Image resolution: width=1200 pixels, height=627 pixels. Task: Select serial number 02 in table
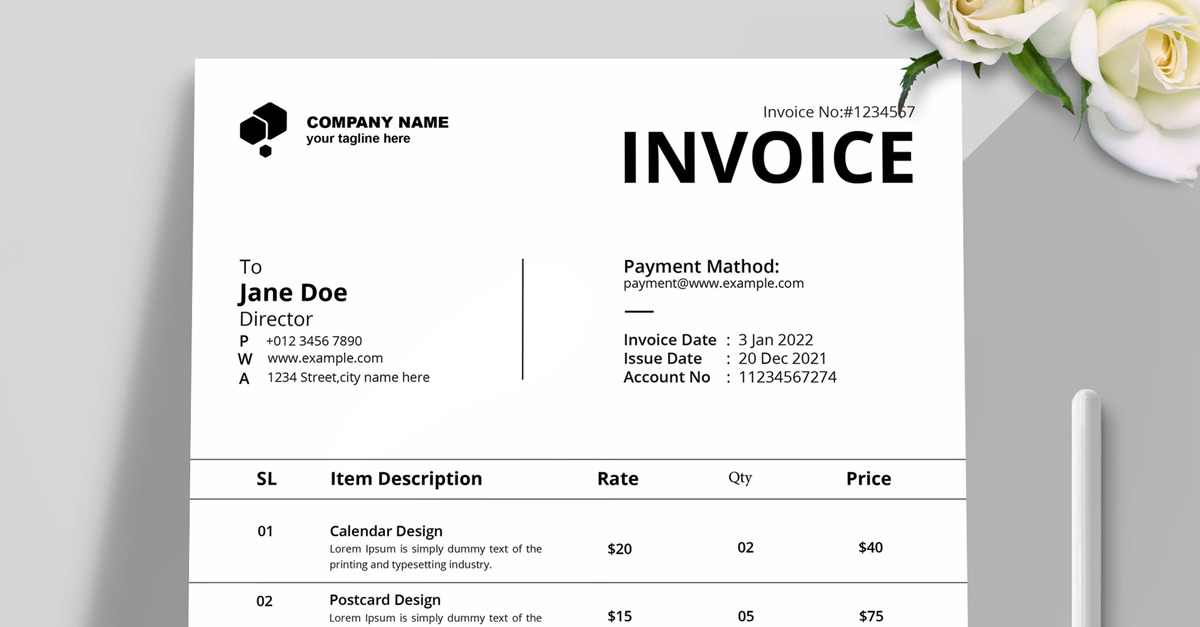pos(265,601)
